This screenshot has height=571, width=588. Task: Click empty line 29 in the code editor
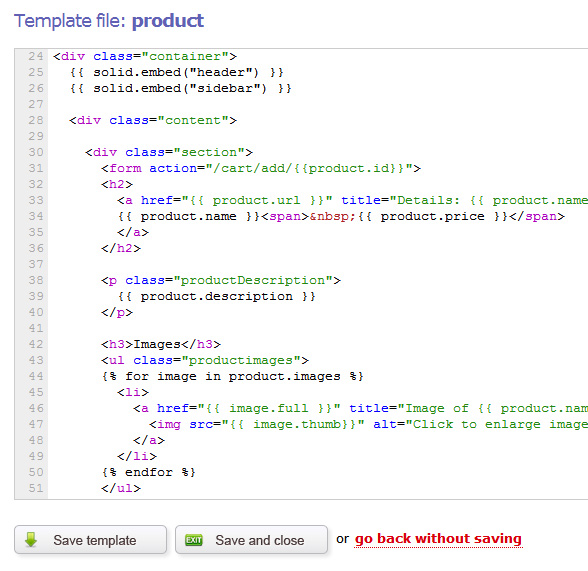pos(318,136)
